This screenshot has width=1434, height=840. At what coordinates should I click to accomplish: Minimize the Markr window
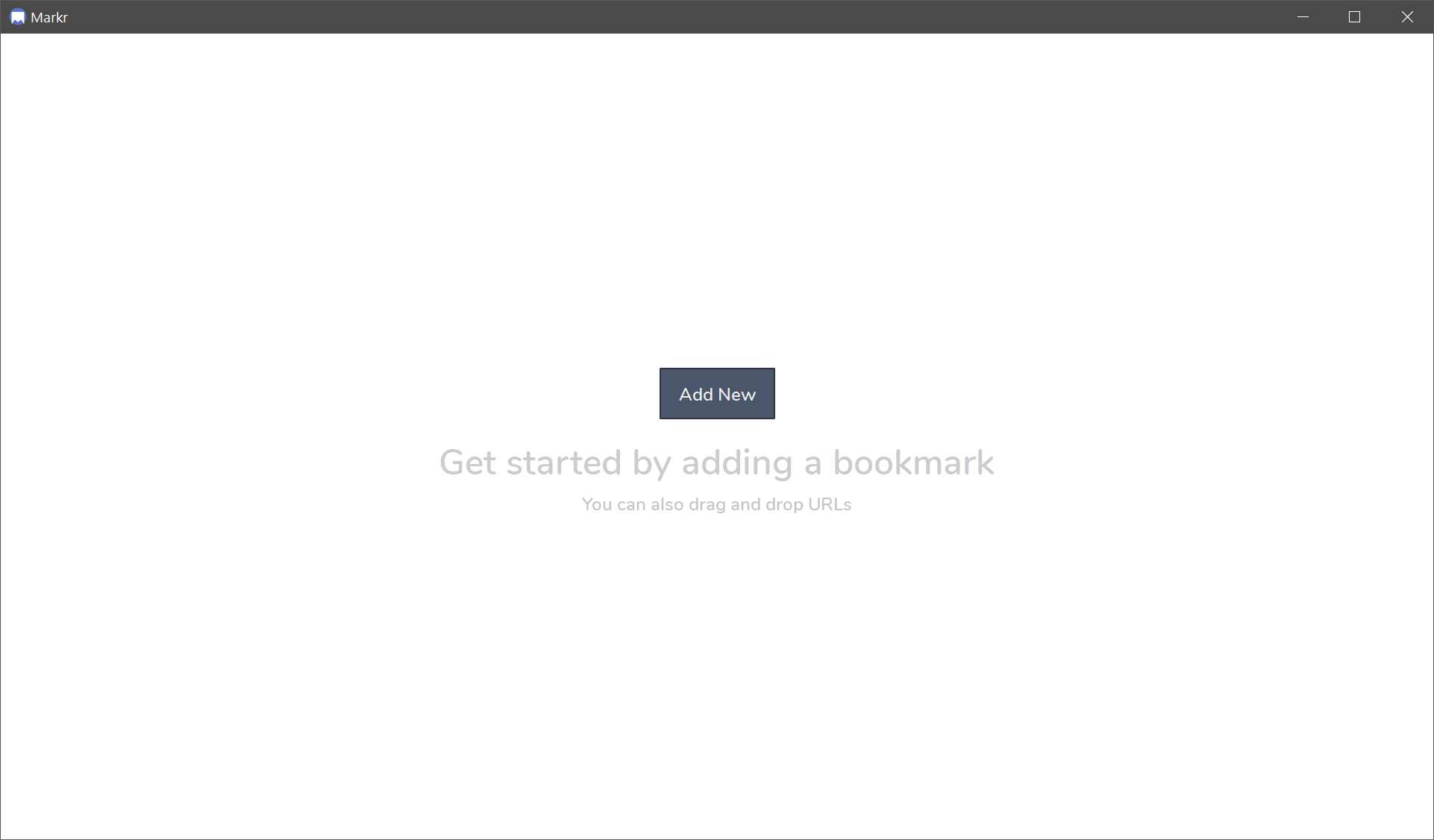point(1303,17)
